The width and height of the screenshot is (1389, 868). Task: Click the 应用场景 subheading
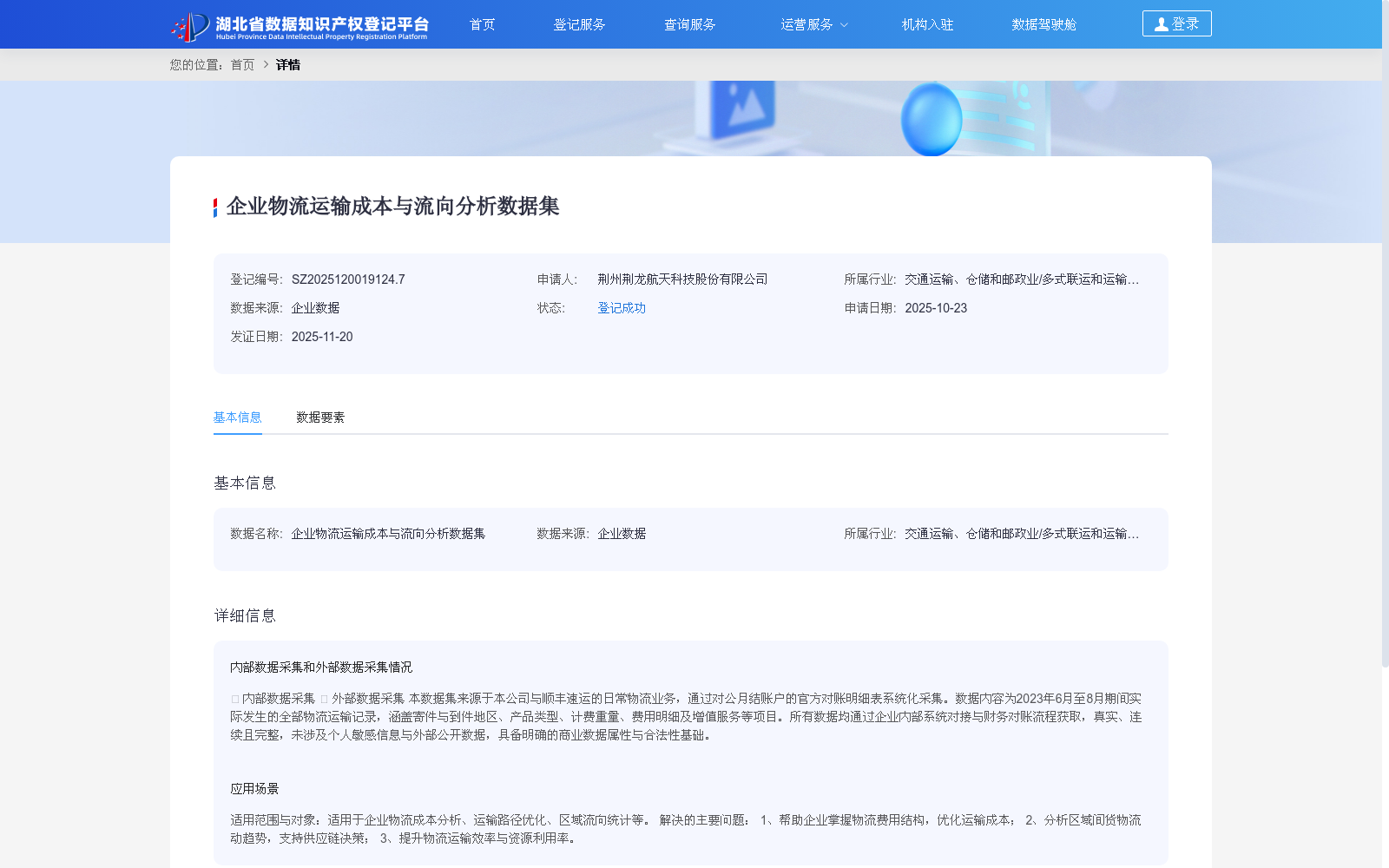[x=254, y=789]
